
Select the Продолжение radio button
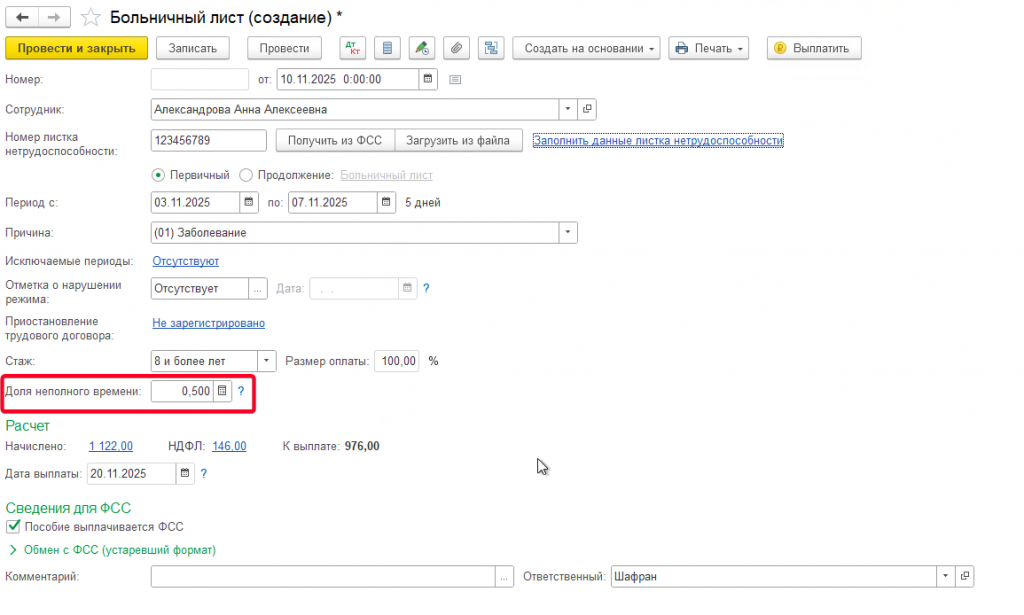pos(246,175)
